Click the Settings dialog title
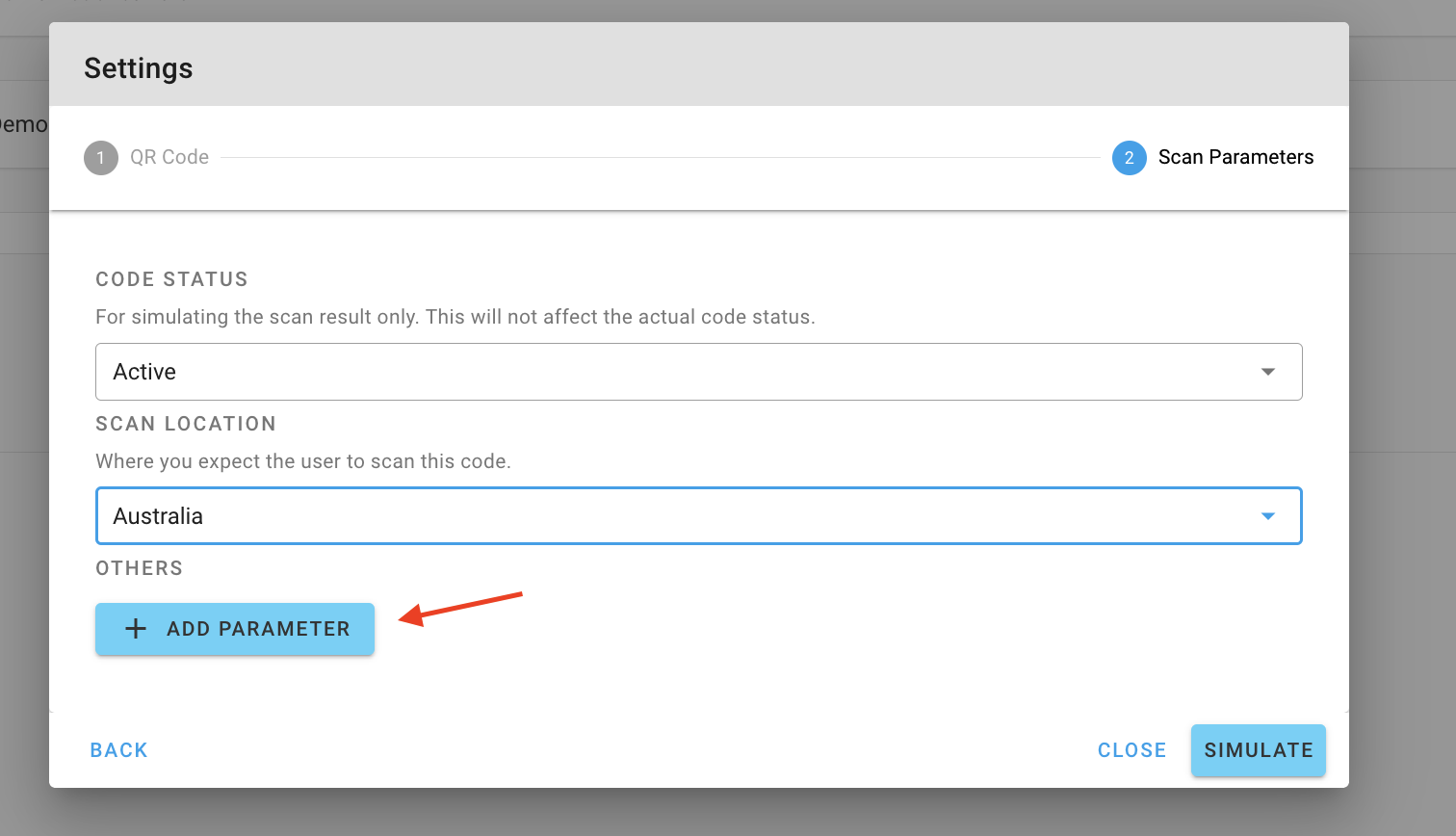Screen dimensions: 1456x836 click(x=139, y=68)
